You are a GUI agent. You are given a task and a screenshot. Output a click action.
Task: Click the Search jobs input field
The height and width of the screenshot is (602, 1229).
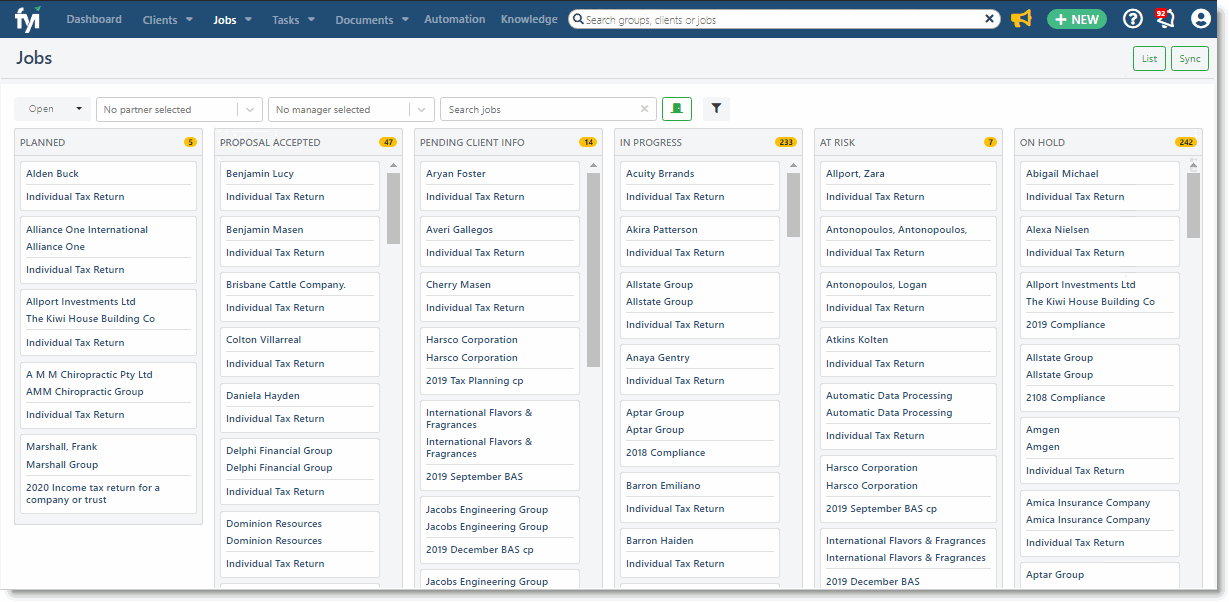(x=548, y=109)
